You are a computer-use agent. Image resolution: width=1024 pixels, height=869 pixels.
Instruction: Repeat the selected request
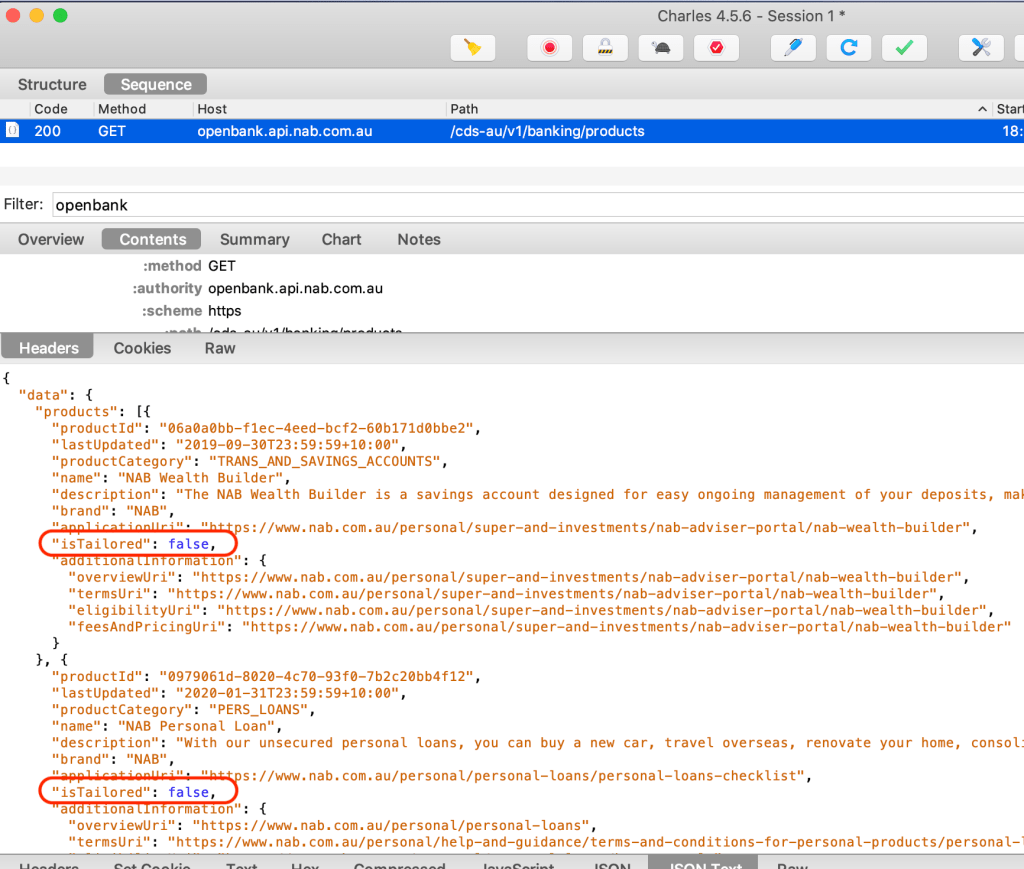(848, 47)
